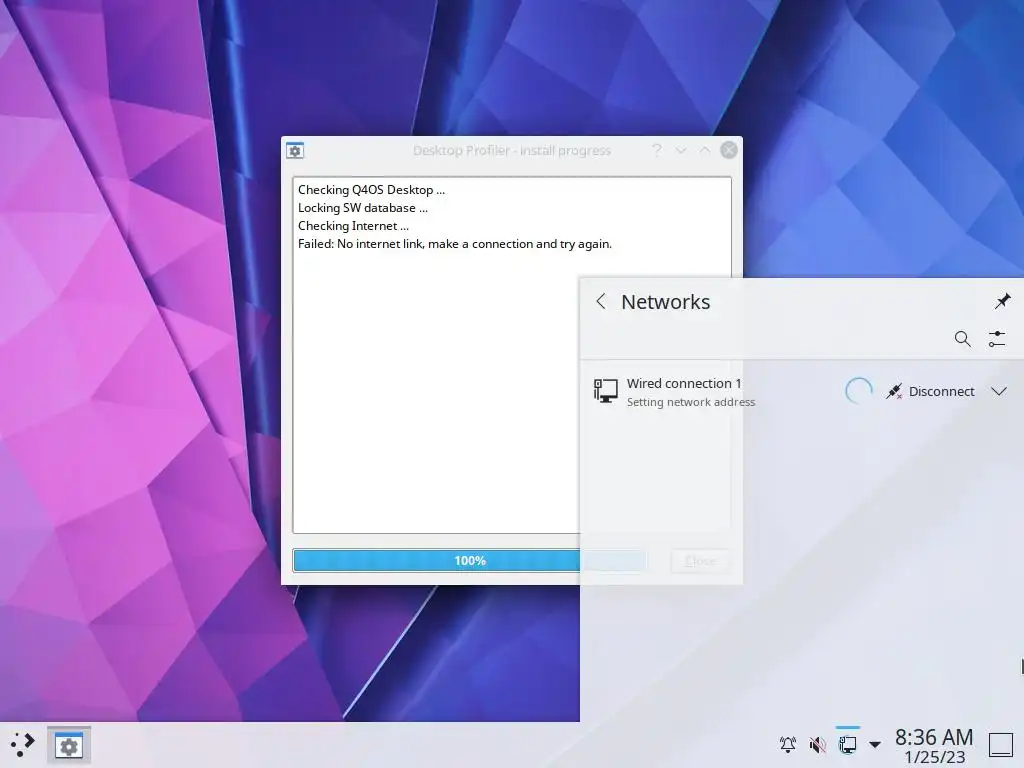This screenshot has height=768, width=1024.
Task: Activate Desktop Profiler taskbar entry
Action: click(x=69, y=745)
